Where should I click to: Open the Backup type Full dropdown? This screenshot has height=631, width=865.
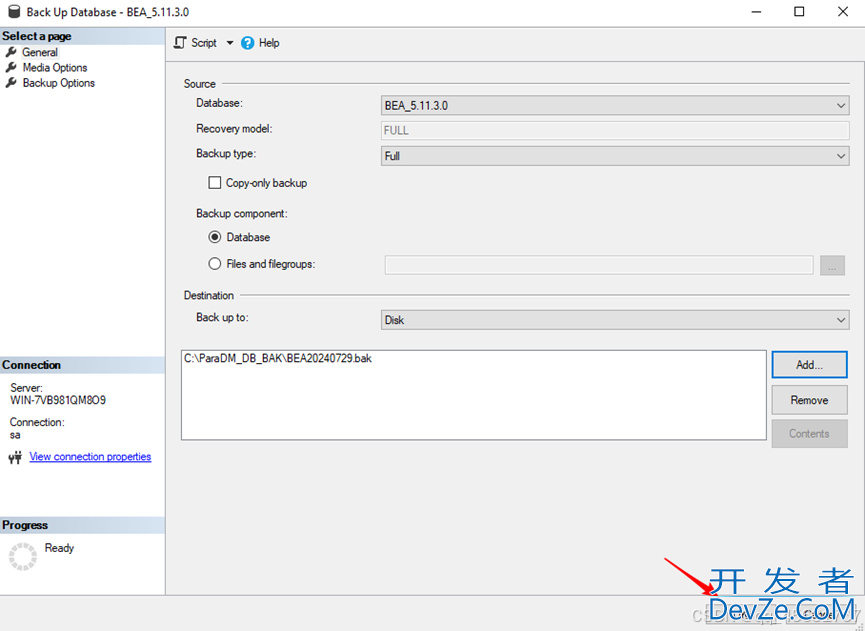click(615, 156)
